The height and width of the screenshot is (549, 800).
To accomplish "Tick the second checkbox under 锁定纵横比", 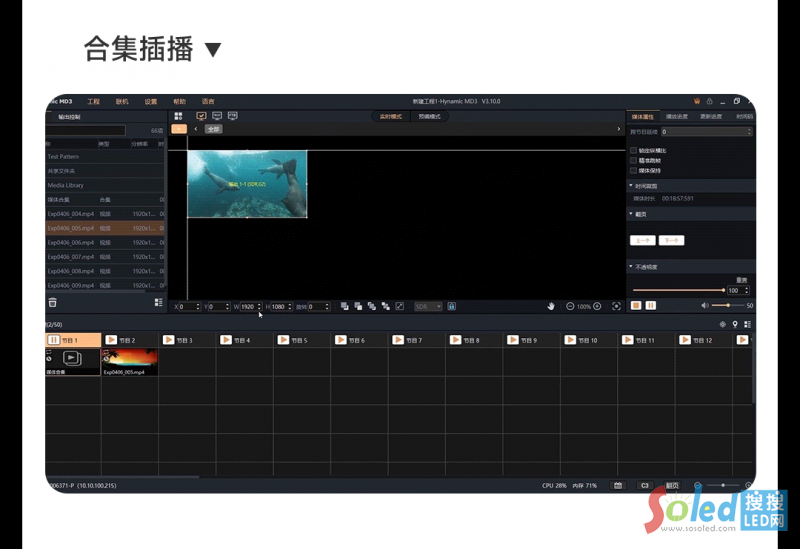I will 633,161.
